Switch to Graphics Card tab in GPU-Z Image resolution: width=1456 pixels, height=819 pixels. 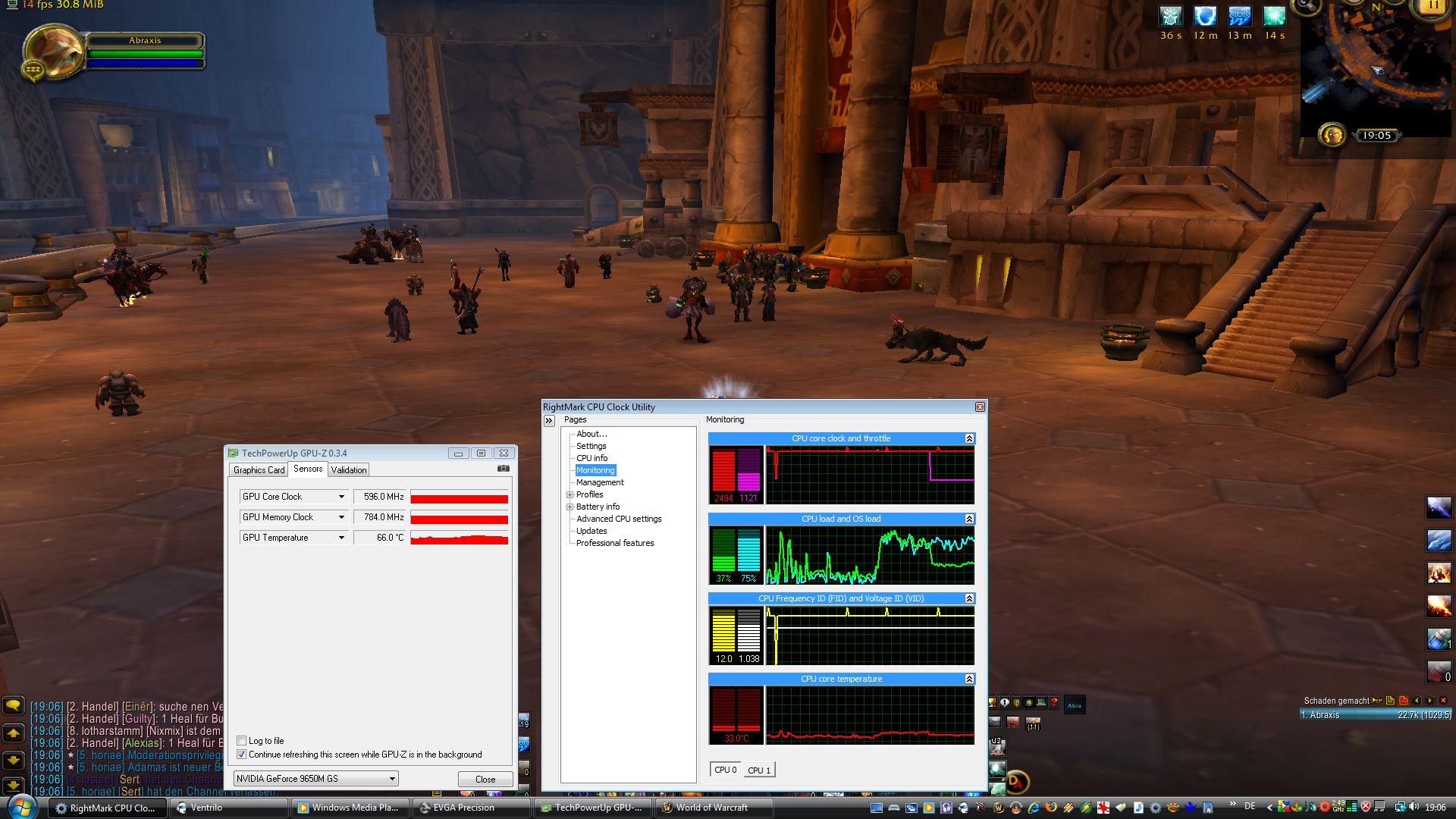pos(259,470)
